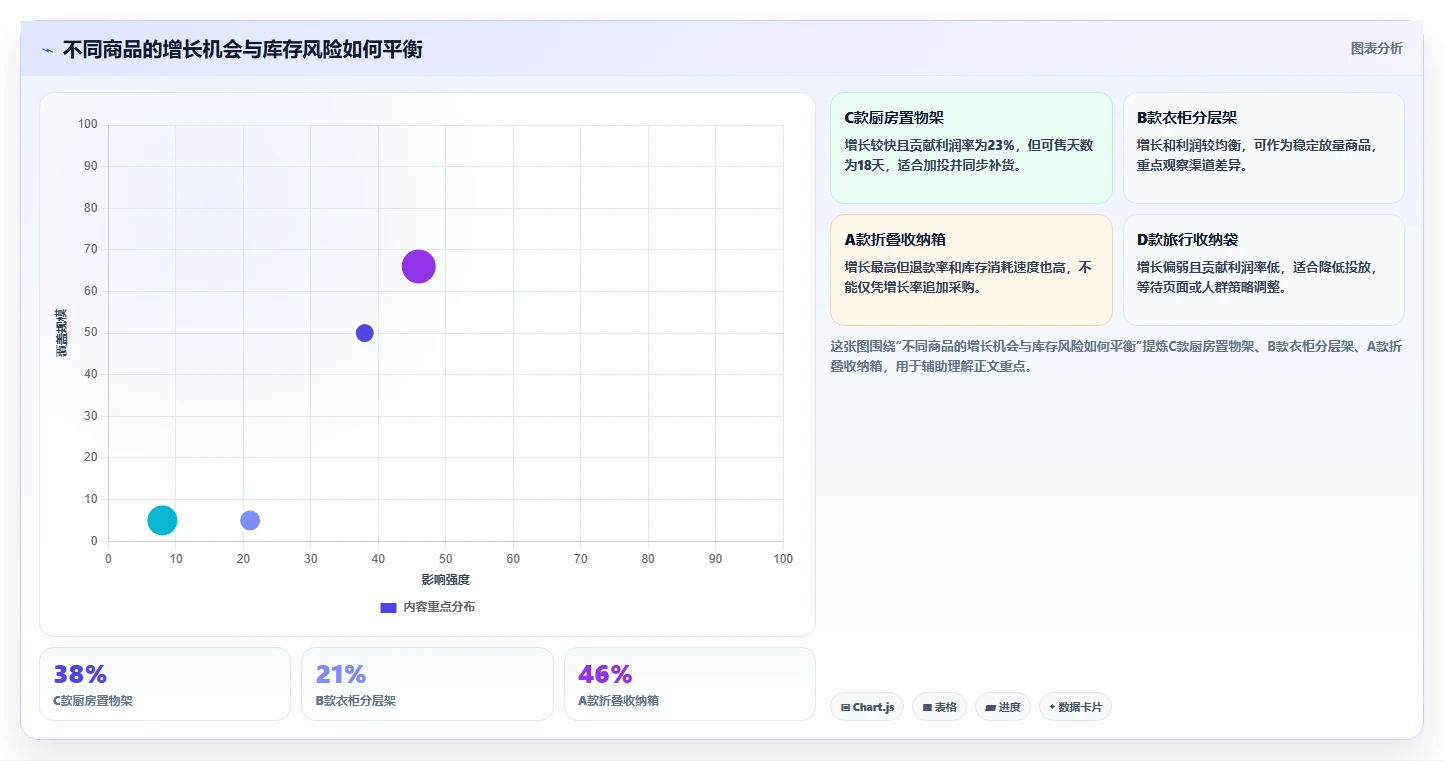Click the chart summary paragraph text
Screen dimensions: 1444x761
tap(1116, 356)
